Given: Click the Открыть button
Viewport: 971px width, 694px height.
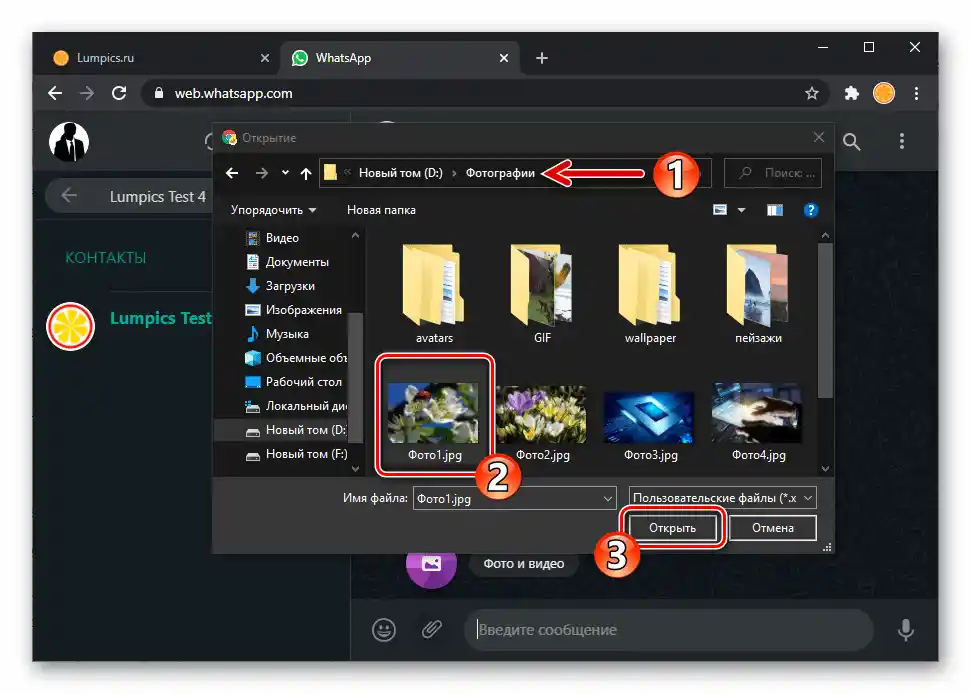Looking at the screenshot, I should pos(672,528).
